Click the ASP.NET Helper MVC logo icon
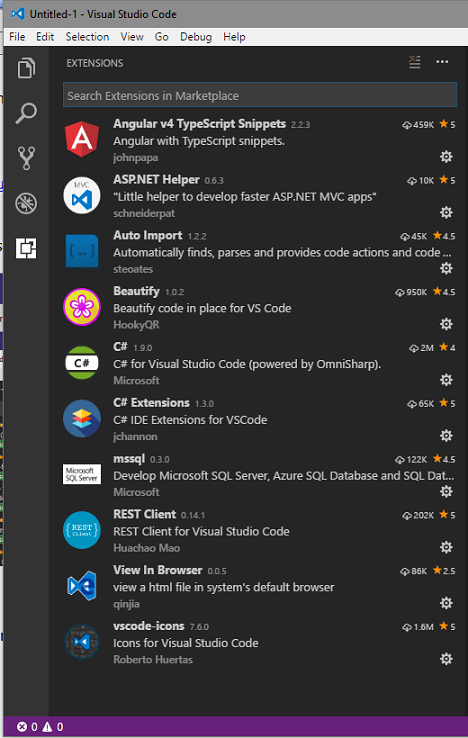The height and width of the screenshot is (738, 468). [82, 195]
